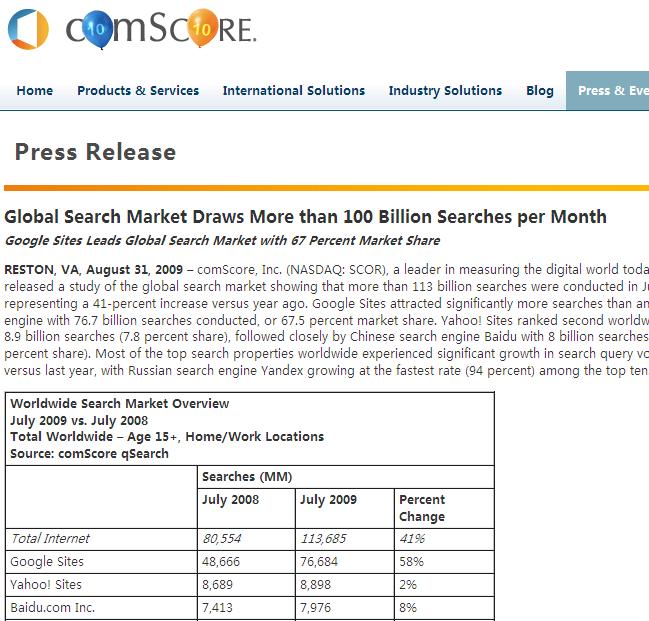649x621 pixels.
Task: Visit the Blog navigation link
Action: (540, 90)
